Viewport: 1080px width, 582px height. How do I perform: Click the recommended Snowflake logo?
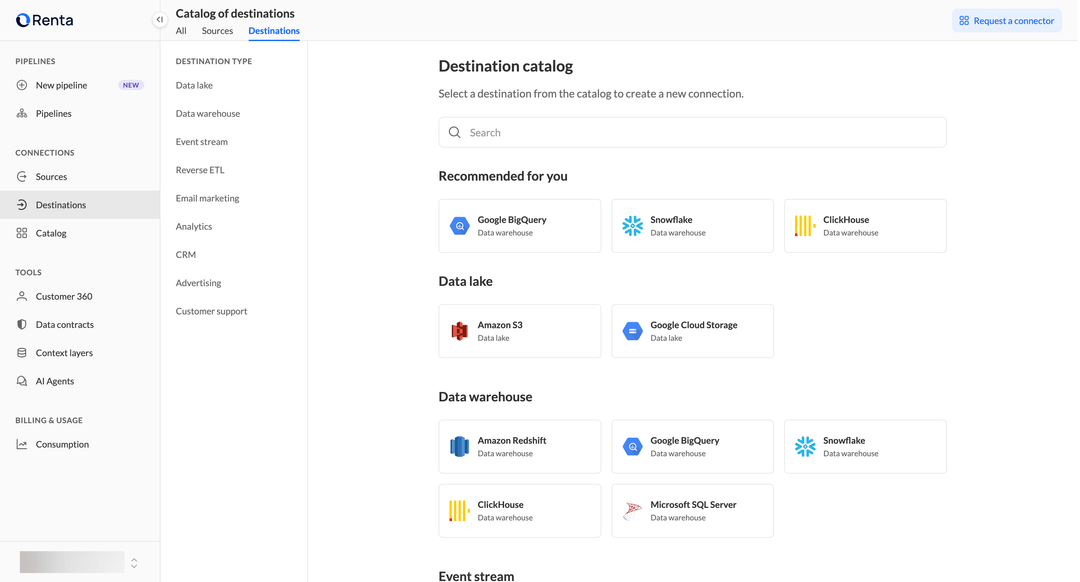coord(632,226)
